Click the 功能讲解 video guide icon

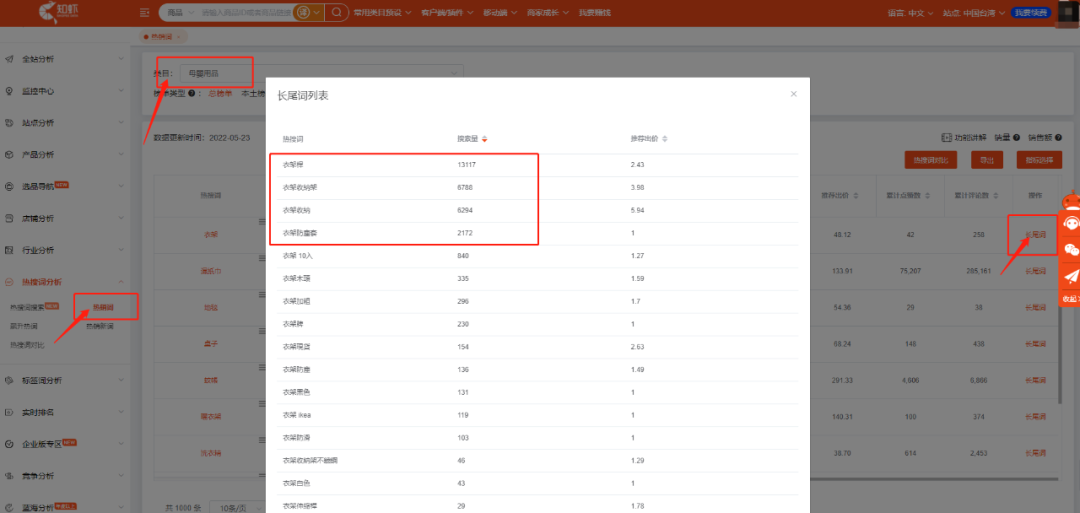pos(946,137)
